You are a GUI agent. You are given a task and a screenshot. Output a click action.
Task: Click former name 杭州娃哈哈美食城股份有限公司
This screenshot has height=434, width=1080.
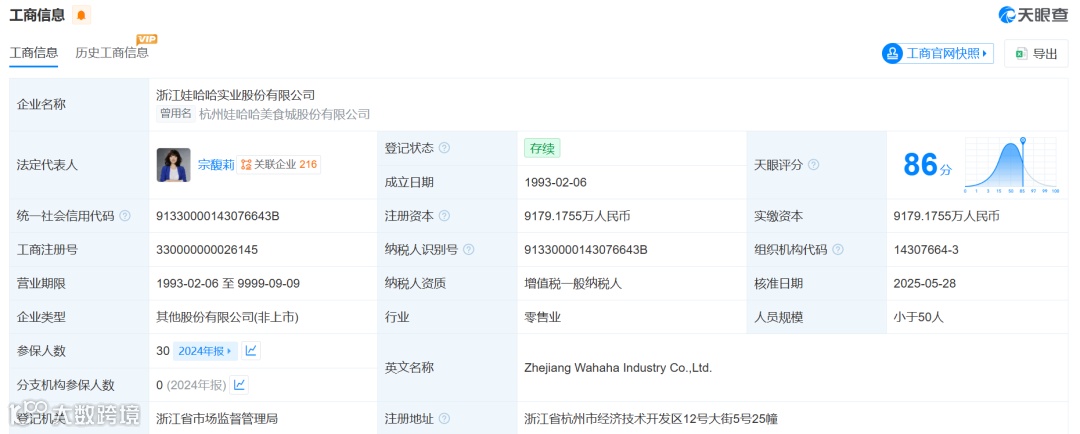[x=284, y=114]
